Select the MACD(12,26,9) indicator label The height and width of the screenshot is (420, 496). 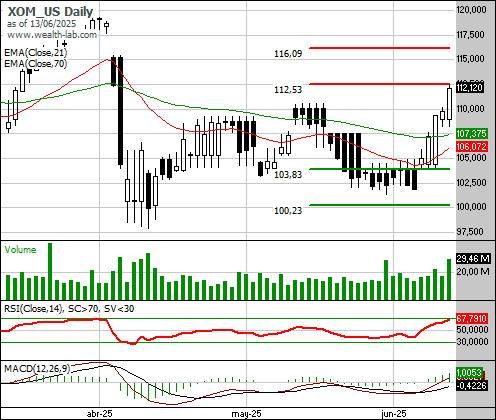[37, 369]
